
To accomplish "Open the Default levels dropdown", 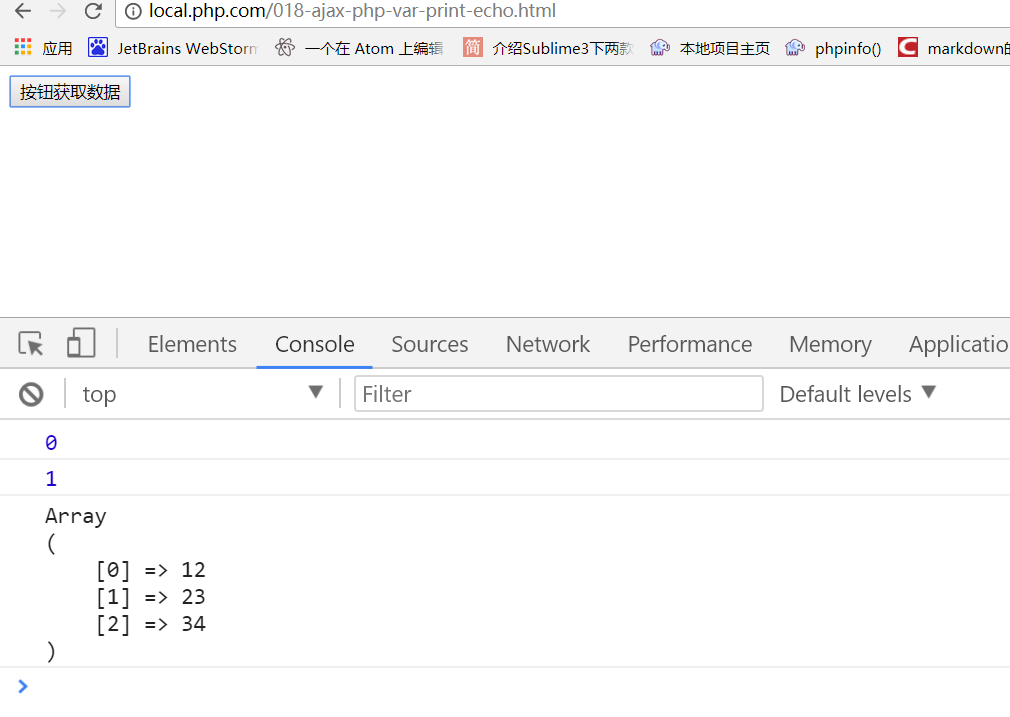I will click(857, 394).
